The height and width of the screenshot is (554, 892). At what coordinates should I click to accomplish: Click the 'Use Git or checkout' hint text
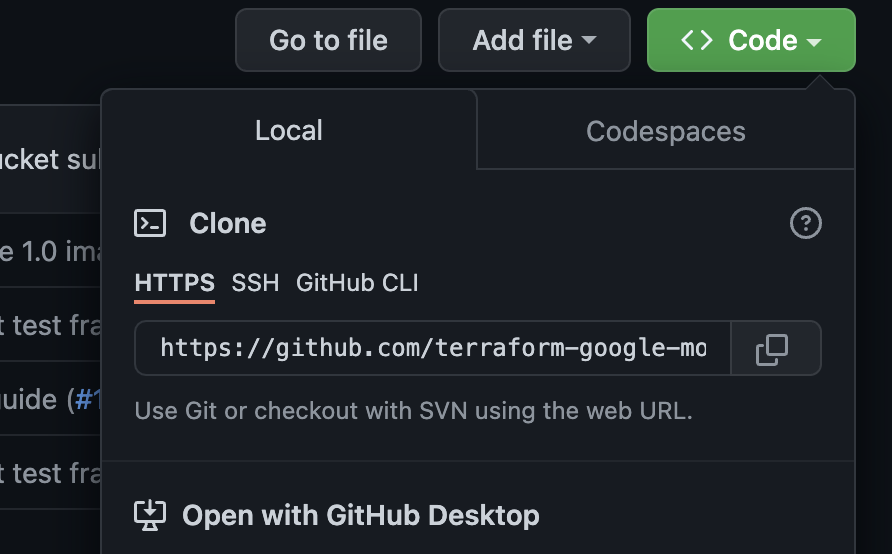click(x=413, y=410)
